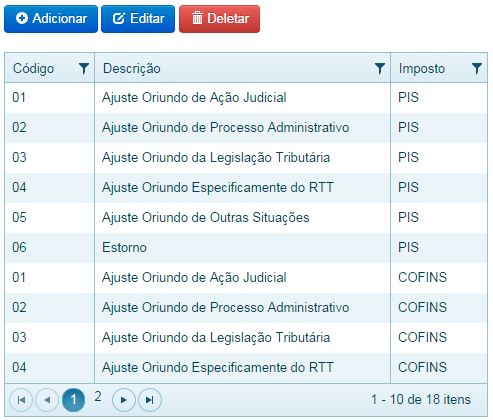Select row 'Ajuste Oriundo de Outras Situações'
The height and width of the screenshot is (420, 493).
click(x=246, y=218)
